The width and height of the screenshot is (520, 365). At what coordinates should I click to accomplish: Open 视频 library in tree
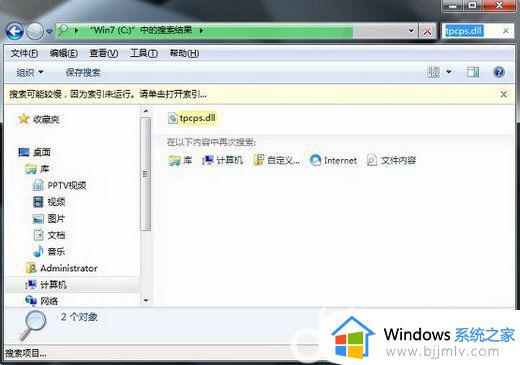(x=56, y=202)
